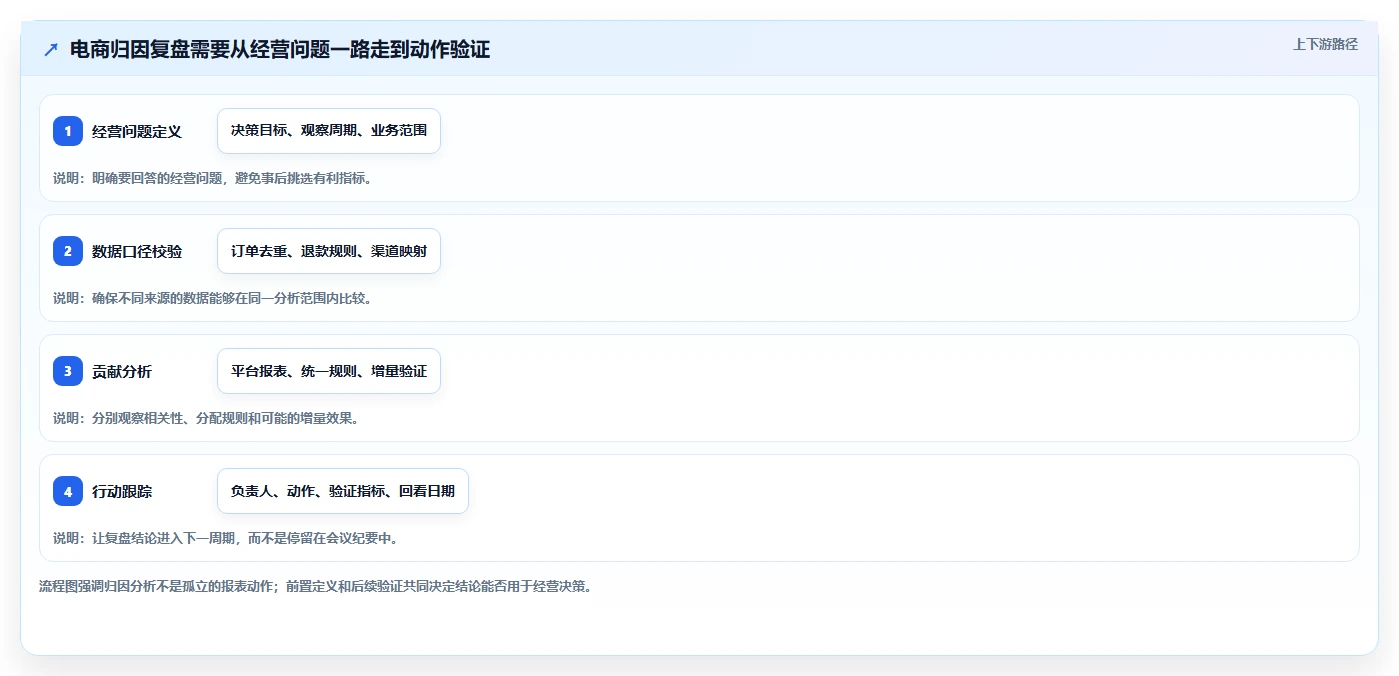Click the 决策目标、观察周期、业务范围 chip

(x=329, y=131)
